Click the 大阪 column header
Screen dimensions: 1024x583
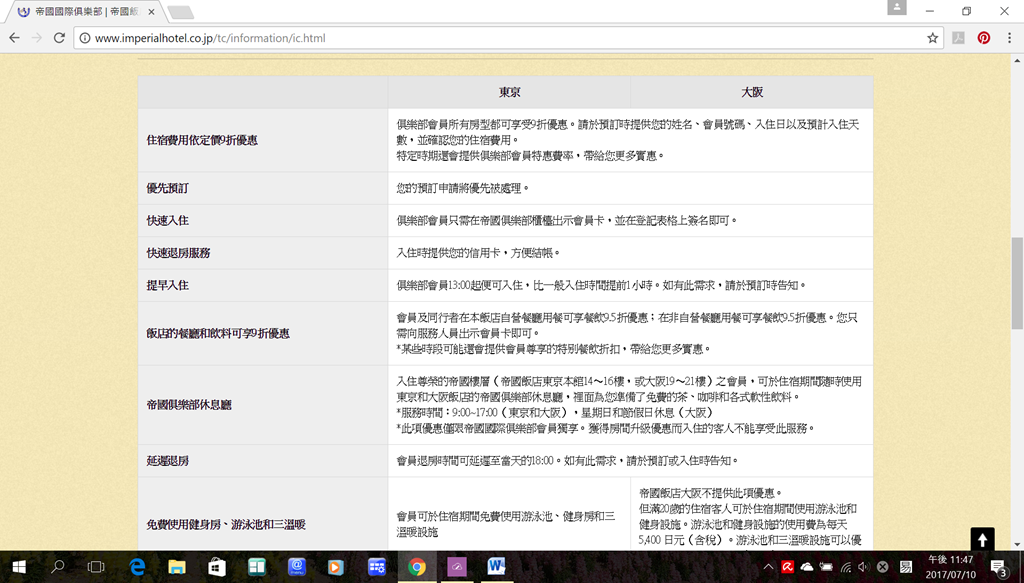tap(752, 92)
